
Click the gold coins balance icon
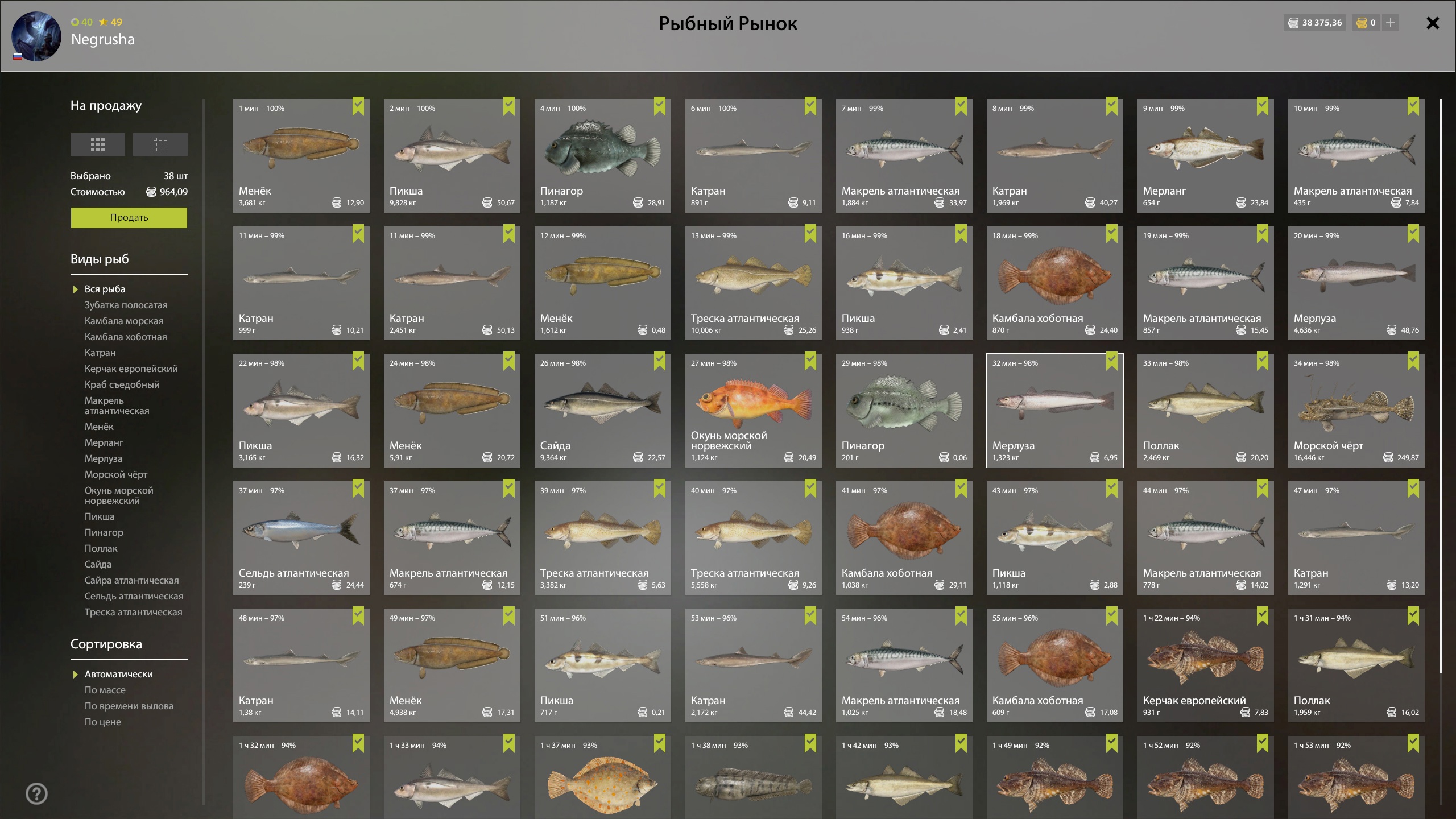pyautogui.click(x=1362, y=23)
